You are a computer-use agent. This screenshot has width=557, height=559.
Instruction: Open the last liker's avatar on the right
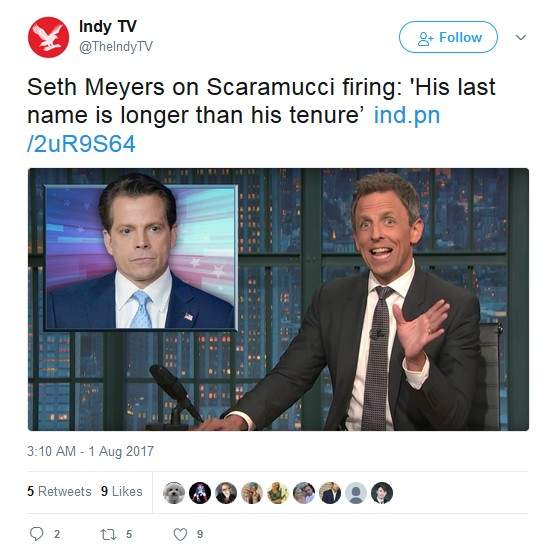[382, 493]
